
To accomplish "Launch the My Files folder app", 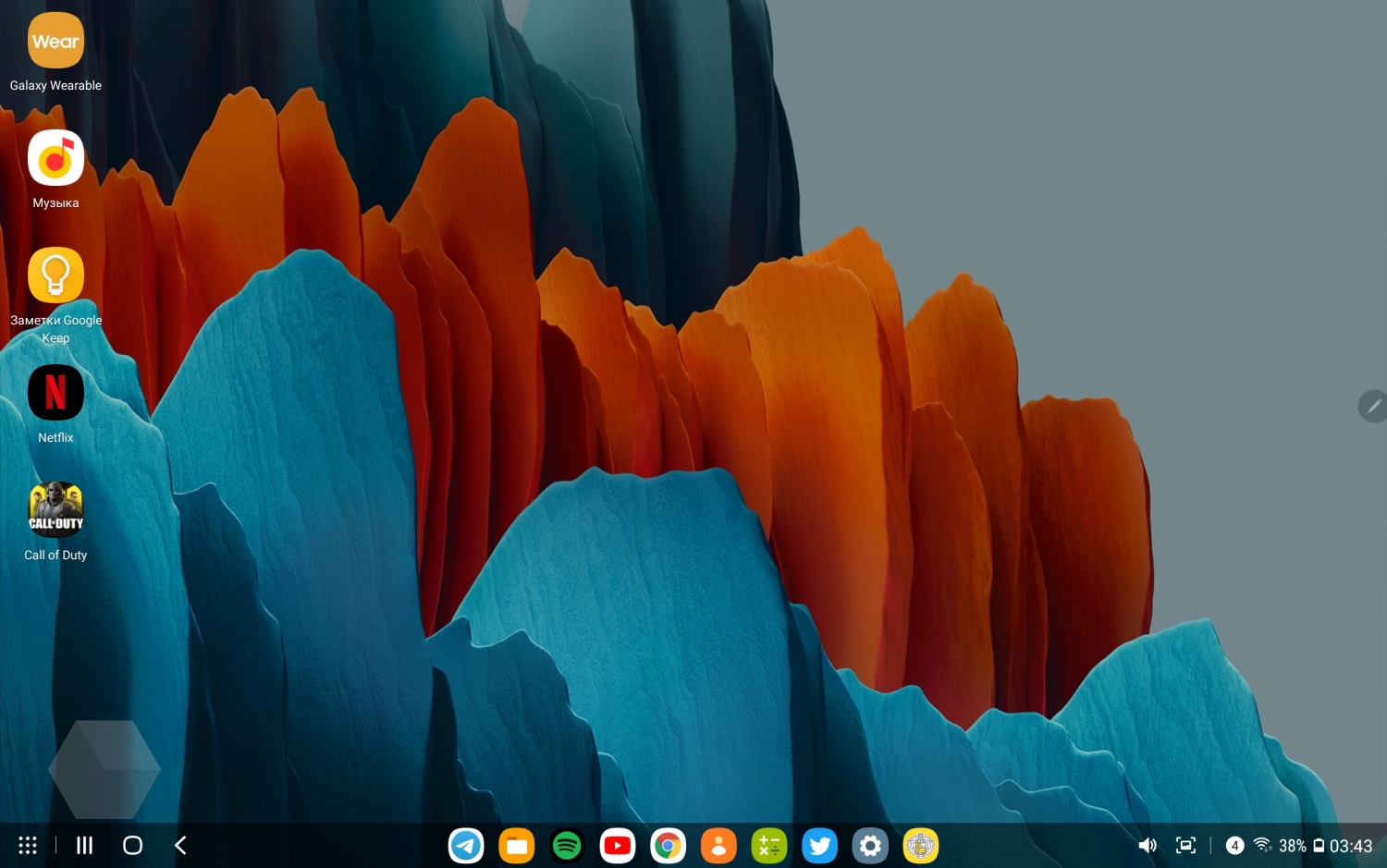I will (516, 846).
